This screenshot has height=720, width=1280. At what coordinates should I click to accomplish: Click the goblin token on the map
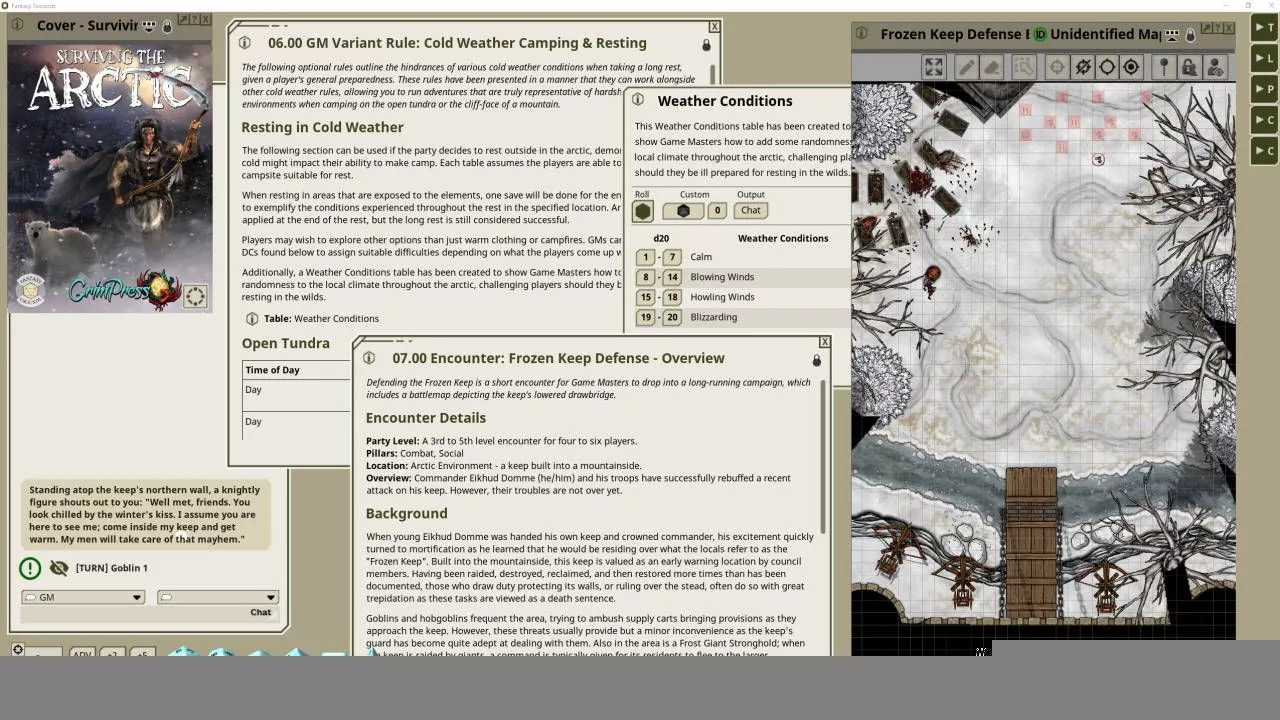click(1098, 160)
